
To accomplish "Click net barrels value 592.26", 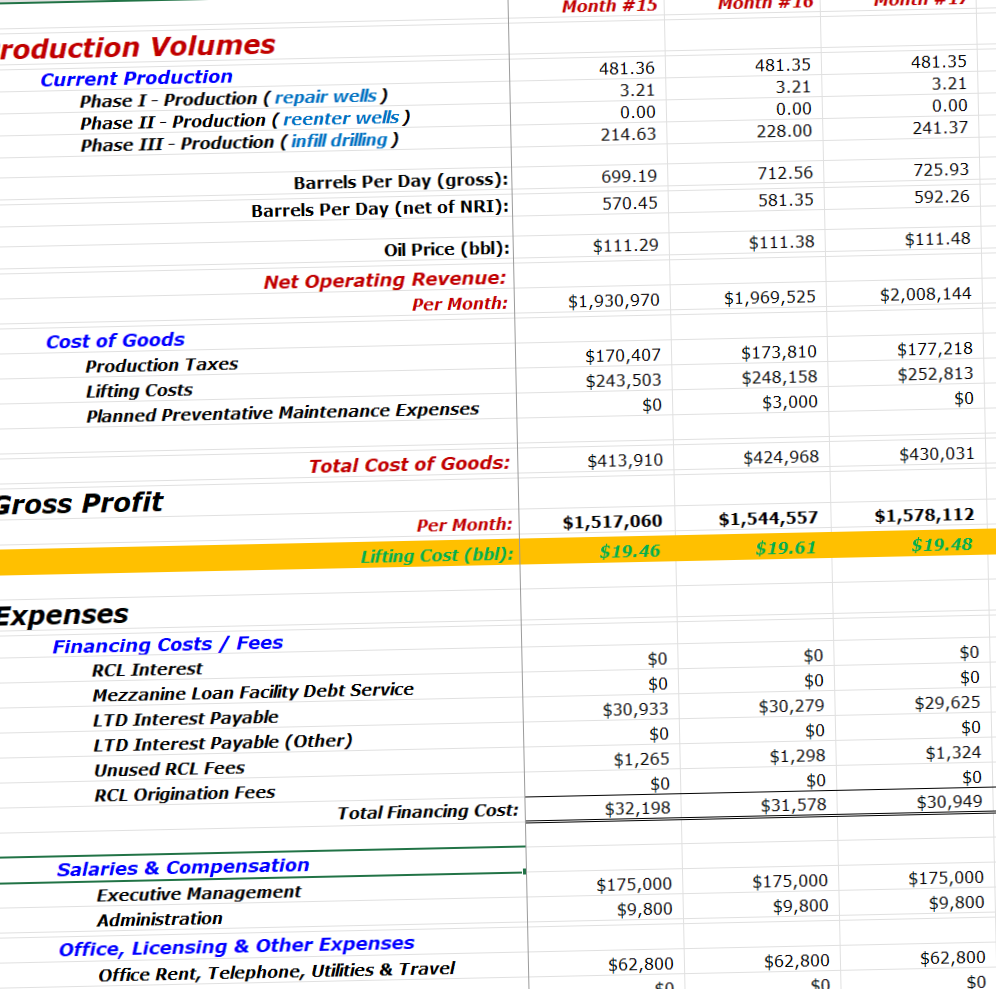I will pos(942,197).
